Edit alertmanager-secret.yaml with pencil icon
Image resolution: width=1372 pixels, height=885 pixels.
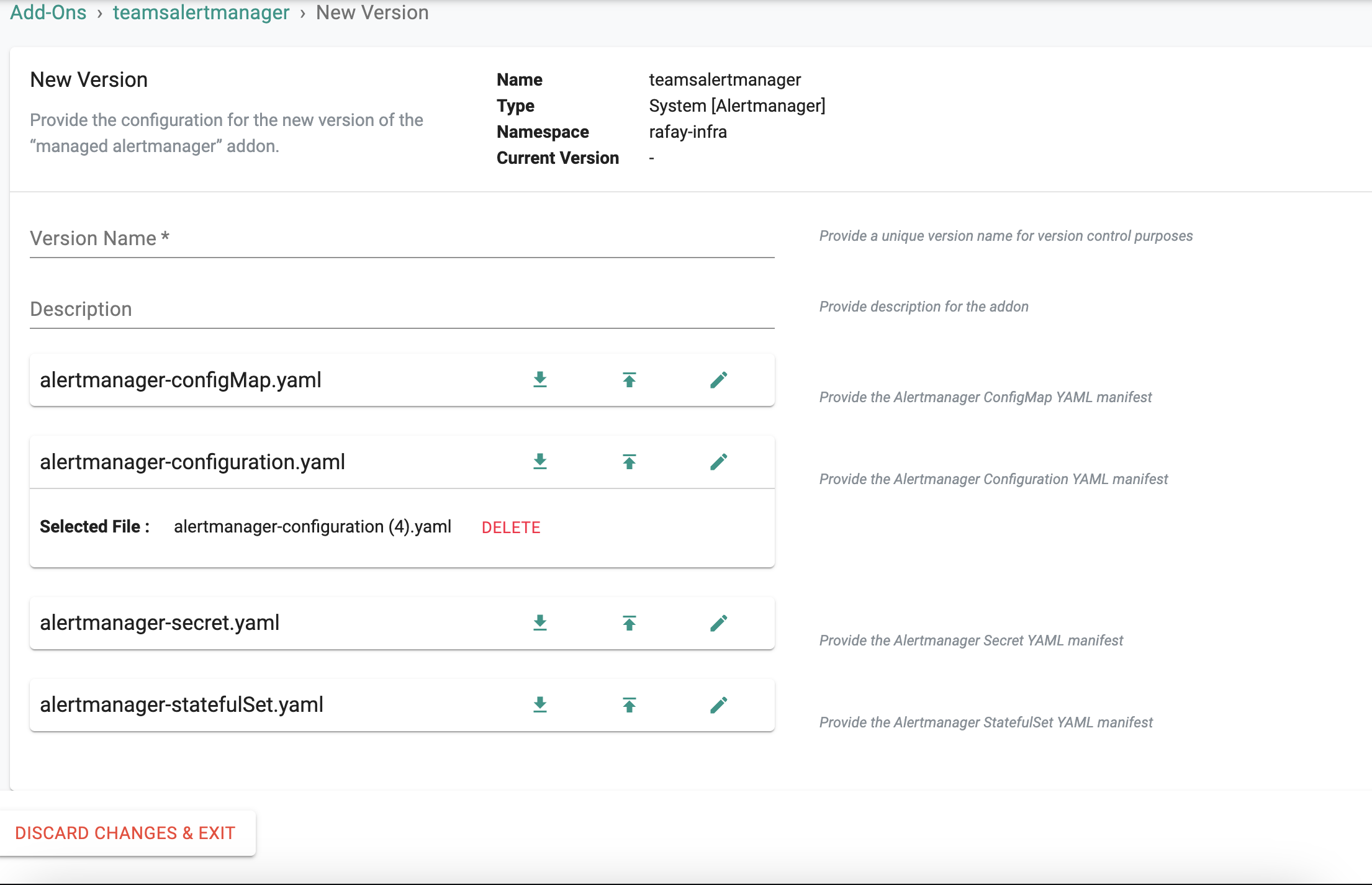click(x=719, y=623)
